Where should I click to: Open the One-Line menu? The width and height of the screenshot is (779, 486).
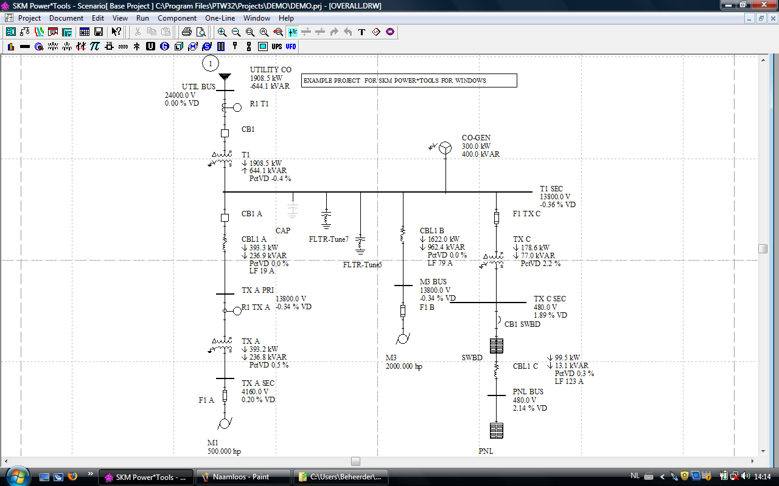[x=219, y=18]
